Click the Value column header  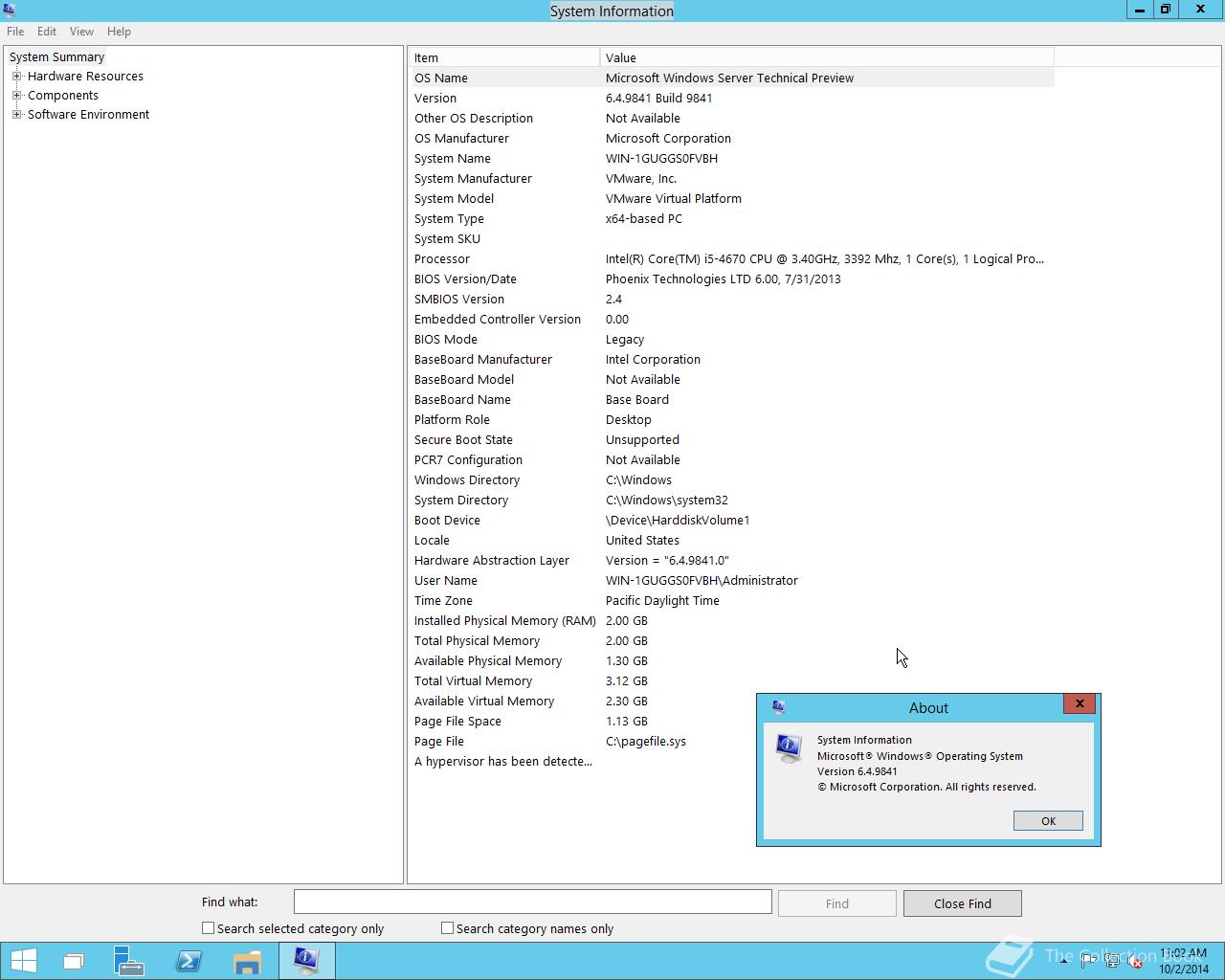827,58
